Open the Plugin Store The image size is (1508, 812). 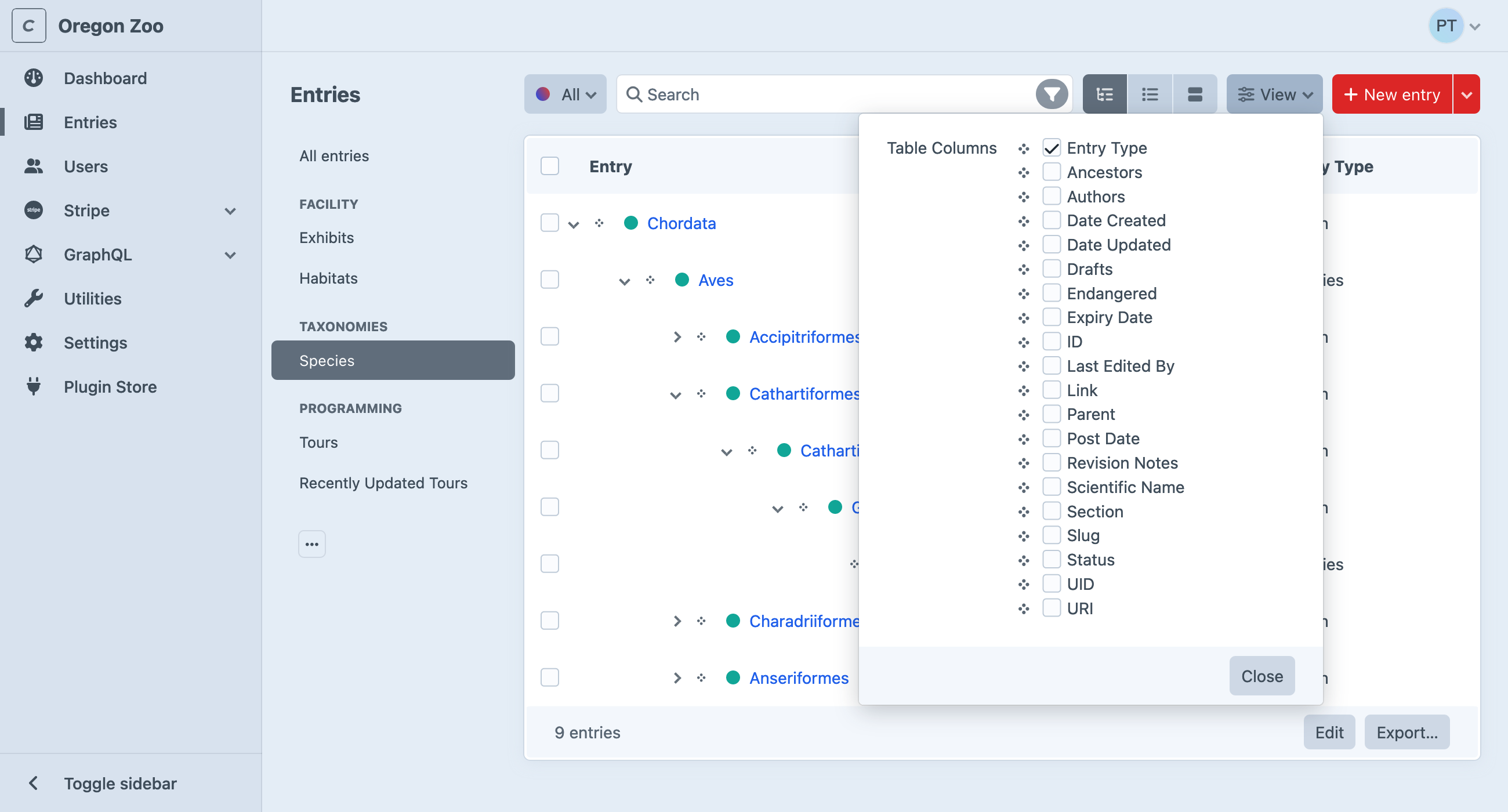click(110, 386)
